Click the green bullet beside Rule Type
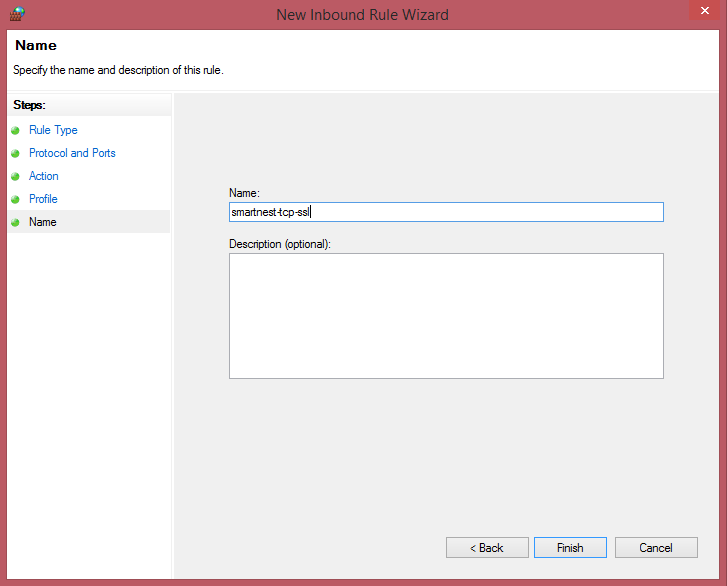727x586 pixels. click(x=15, y=130)
